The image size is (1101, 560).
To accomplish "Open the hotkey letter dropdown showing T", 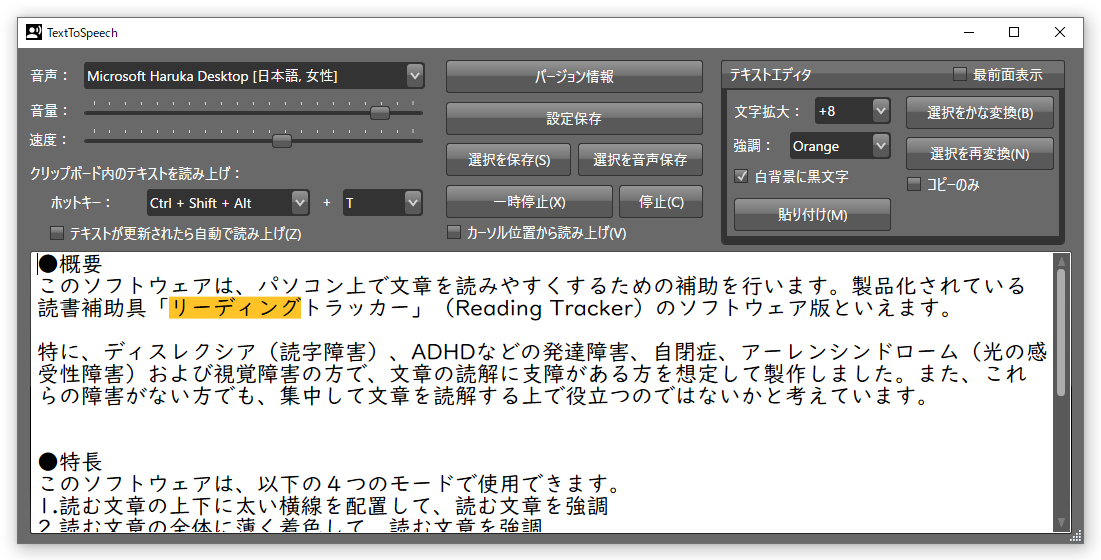I will tap(383, 203).
